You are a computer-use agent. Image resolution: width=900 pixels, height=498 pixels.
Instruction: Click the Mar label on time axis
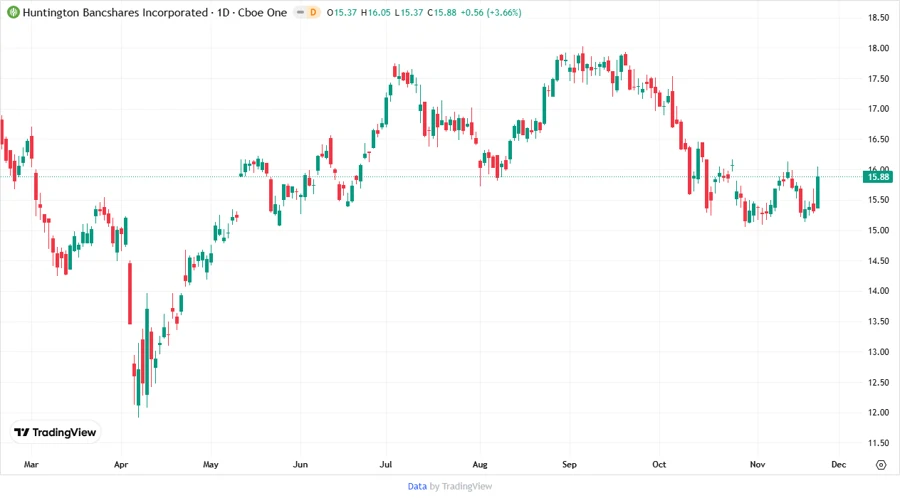coord(31,464)
